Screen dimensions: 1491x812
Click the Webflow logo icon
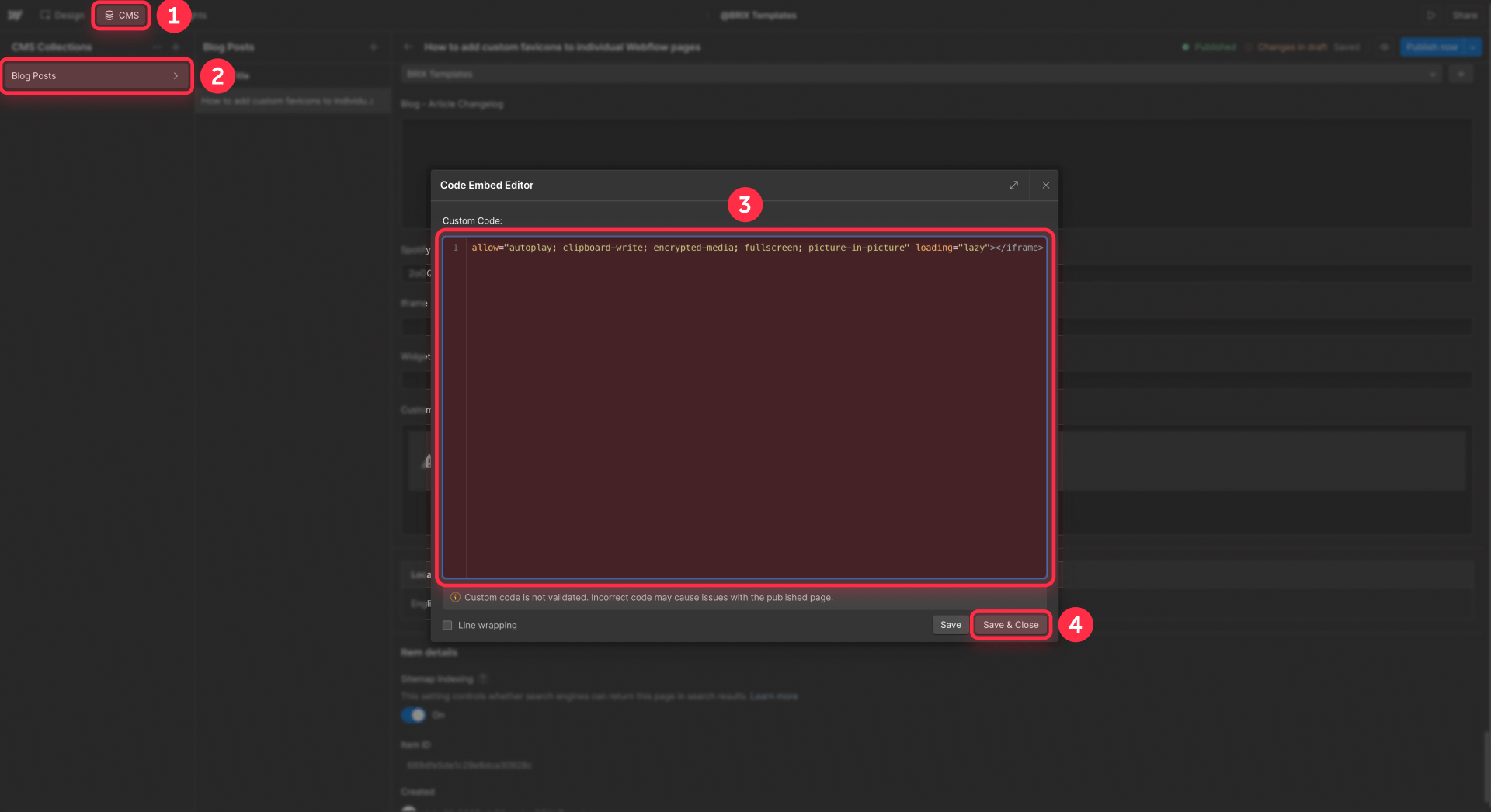click(x=15, y=15)
